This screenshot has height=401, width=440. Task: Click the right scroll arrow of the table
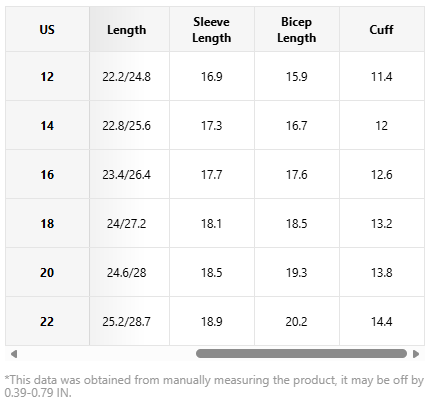coord(416,354)
